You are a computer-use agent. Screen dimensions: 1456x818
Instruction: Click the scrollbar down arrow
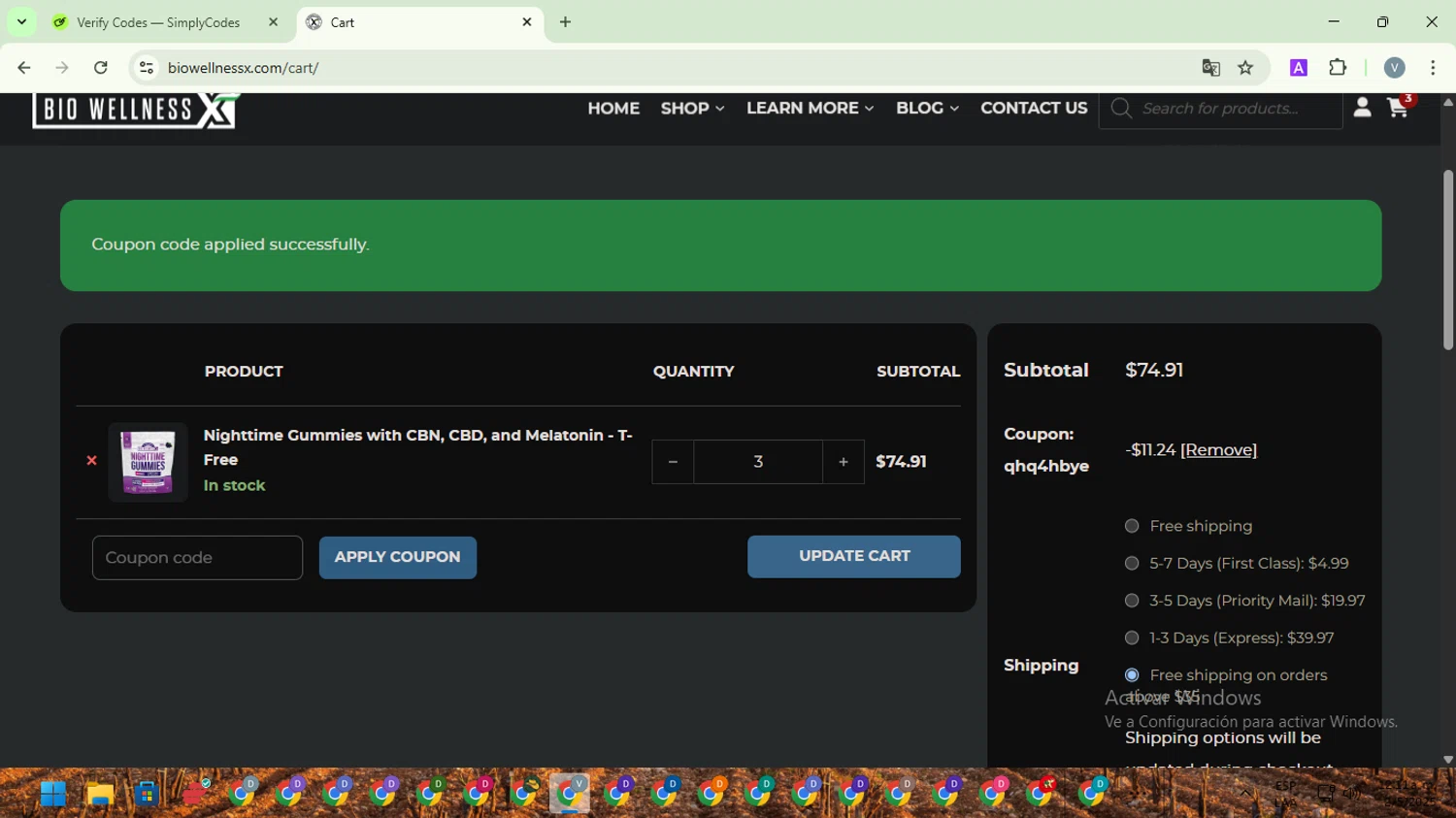click(x=1448, y=760)
